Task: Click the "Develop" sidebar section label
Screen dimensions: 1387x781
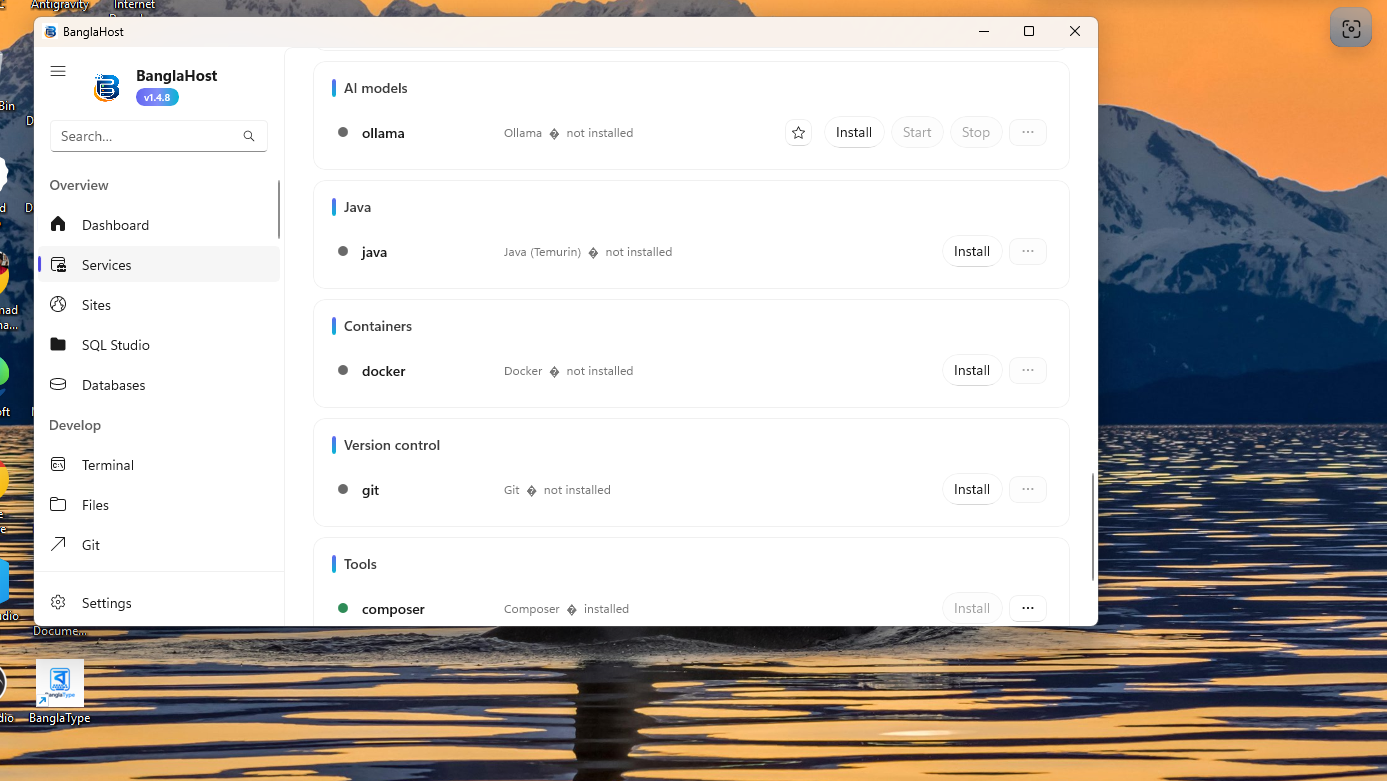Action: [75, 425]
